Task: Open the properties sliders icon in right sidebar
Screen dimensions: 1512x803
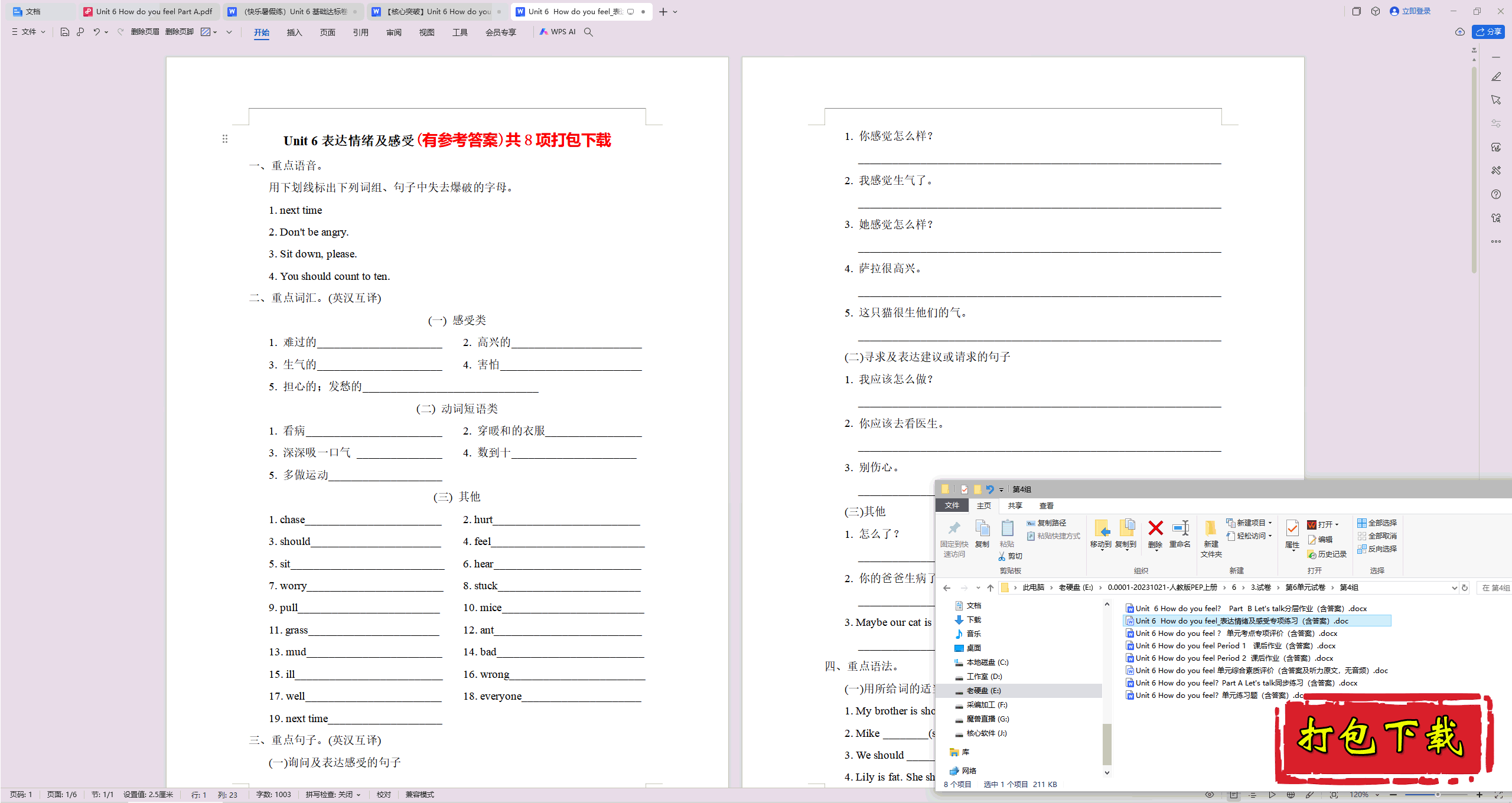Action: (x=1496, y=123)
